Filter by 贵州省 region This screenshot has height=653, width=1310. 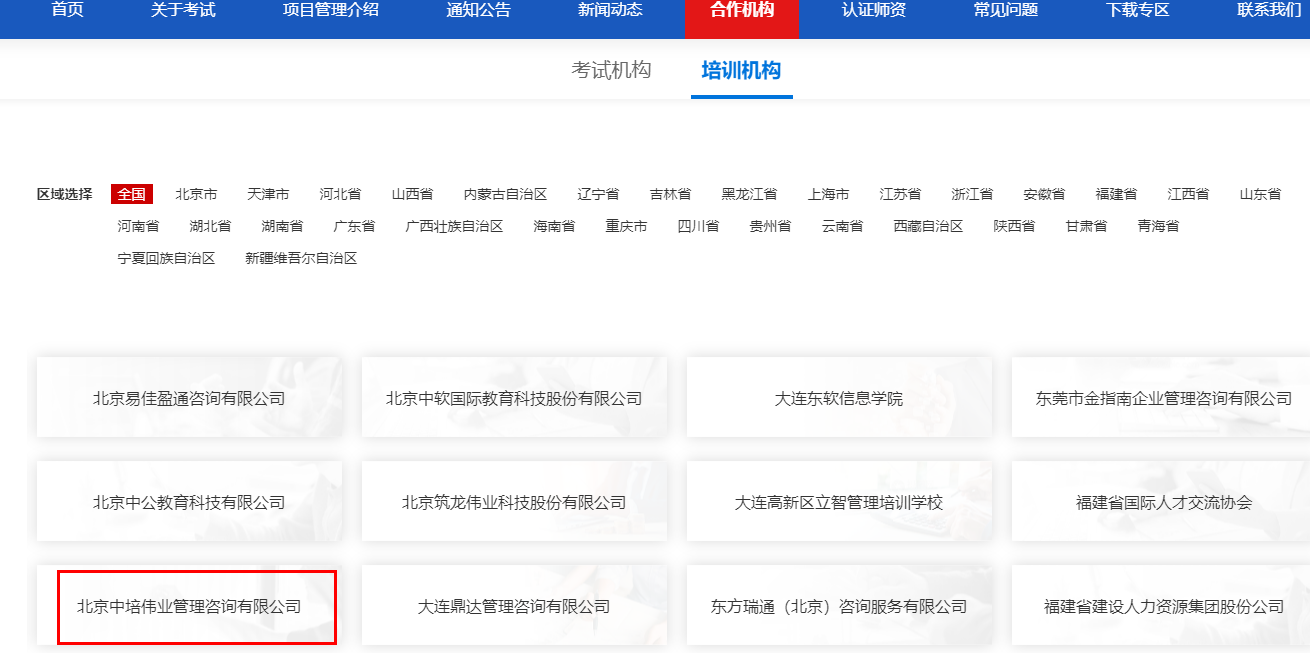click(x=770, y=226)
